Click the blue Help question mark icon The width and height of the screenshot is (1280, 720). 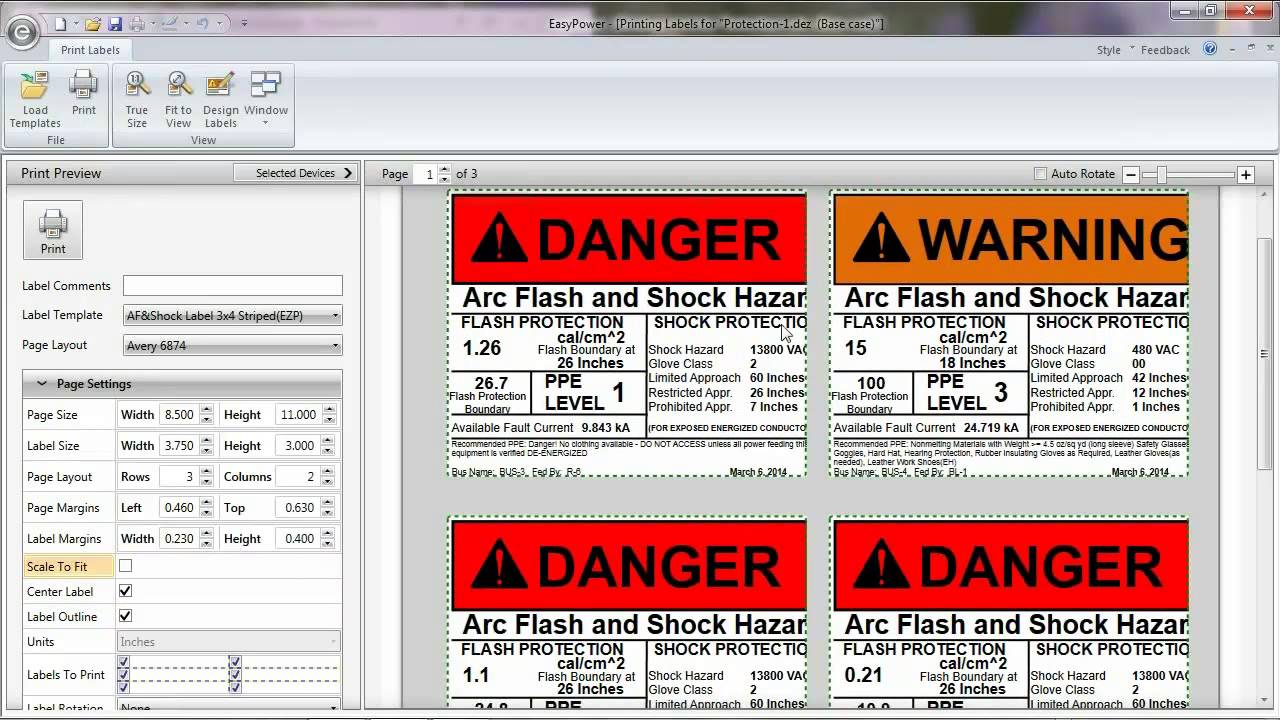[1210, 49]
